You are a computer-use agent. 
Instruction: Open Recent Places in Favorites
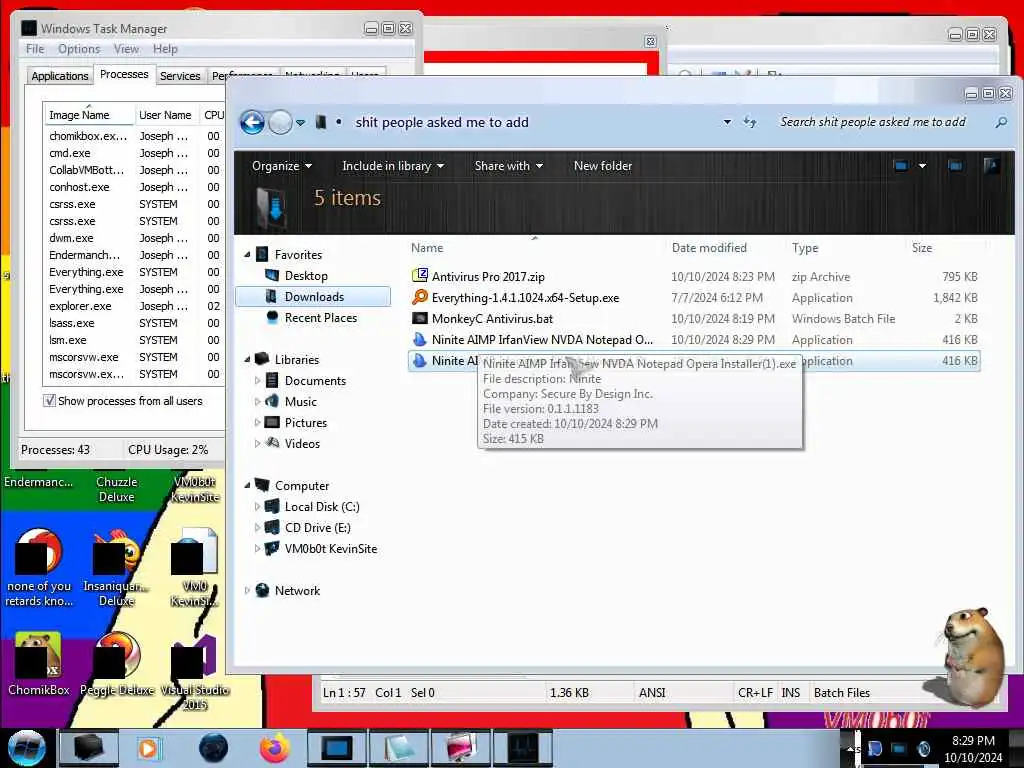coord(321,318)
